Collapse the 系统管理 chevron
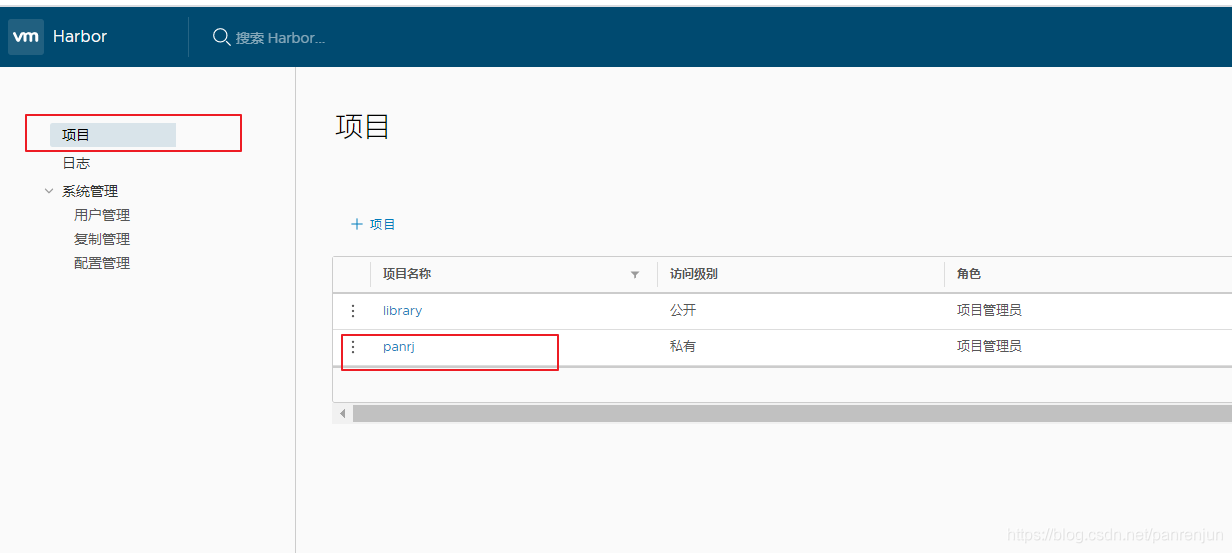This screenshot has height=553, width=1232. [x=49, y=190]
